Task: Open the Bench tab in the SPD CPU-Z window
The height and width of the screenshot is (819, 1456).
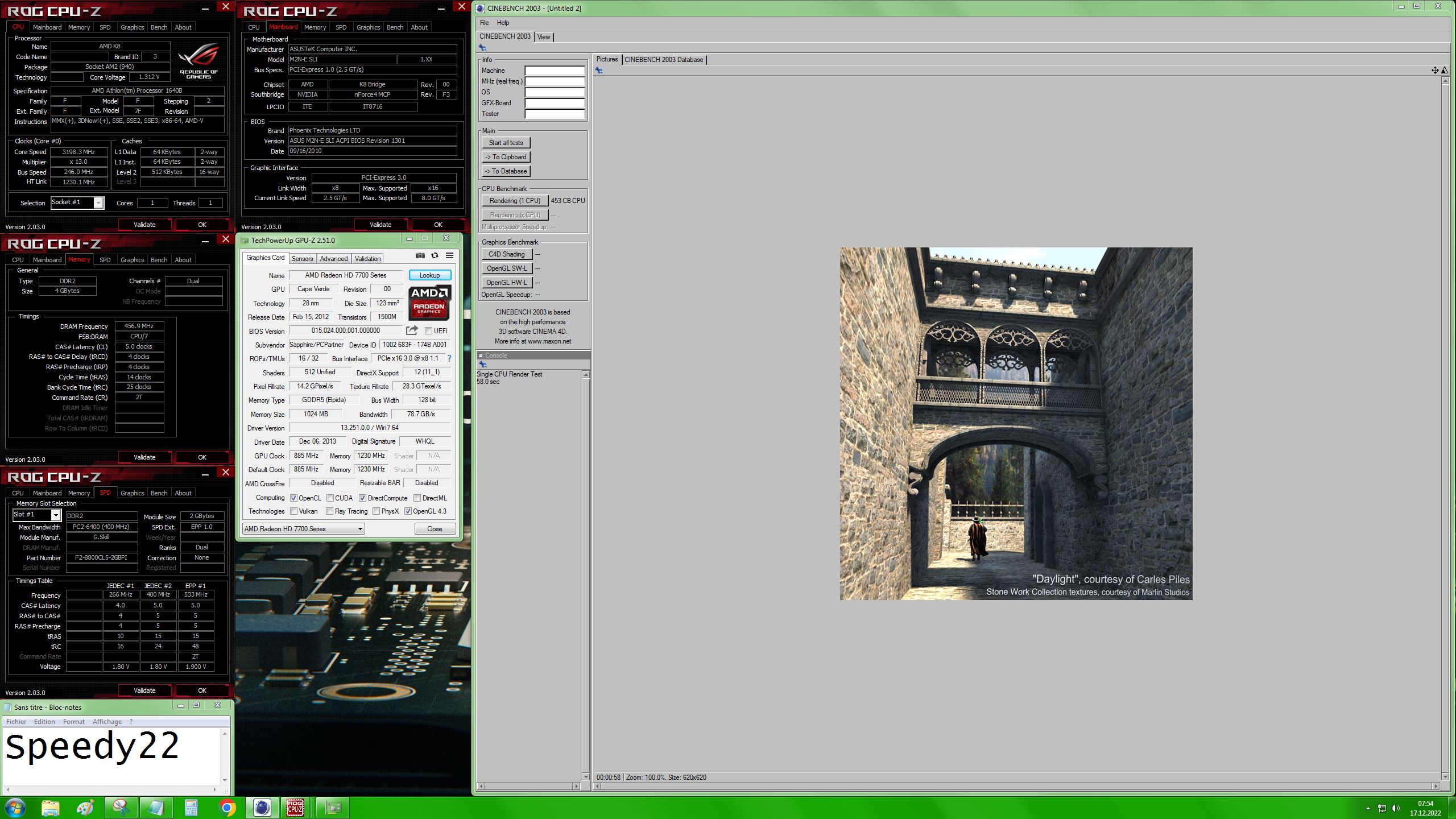Action: (x=159, y=493)
